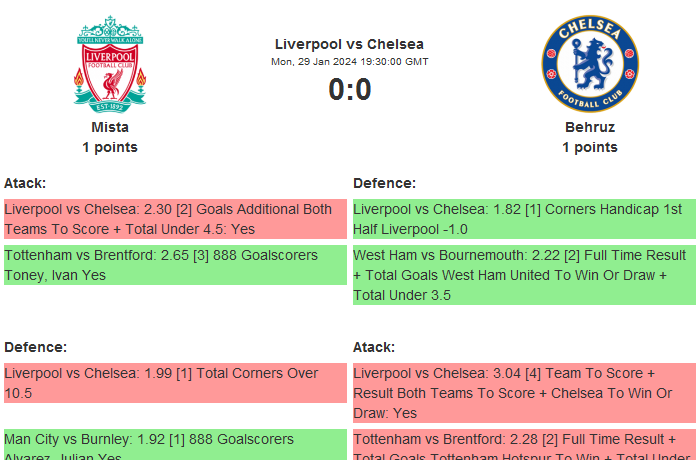This screenshot has height=460, width=700.
Task: Click the Chelsea club crest
Action: (x=589, y=63)
